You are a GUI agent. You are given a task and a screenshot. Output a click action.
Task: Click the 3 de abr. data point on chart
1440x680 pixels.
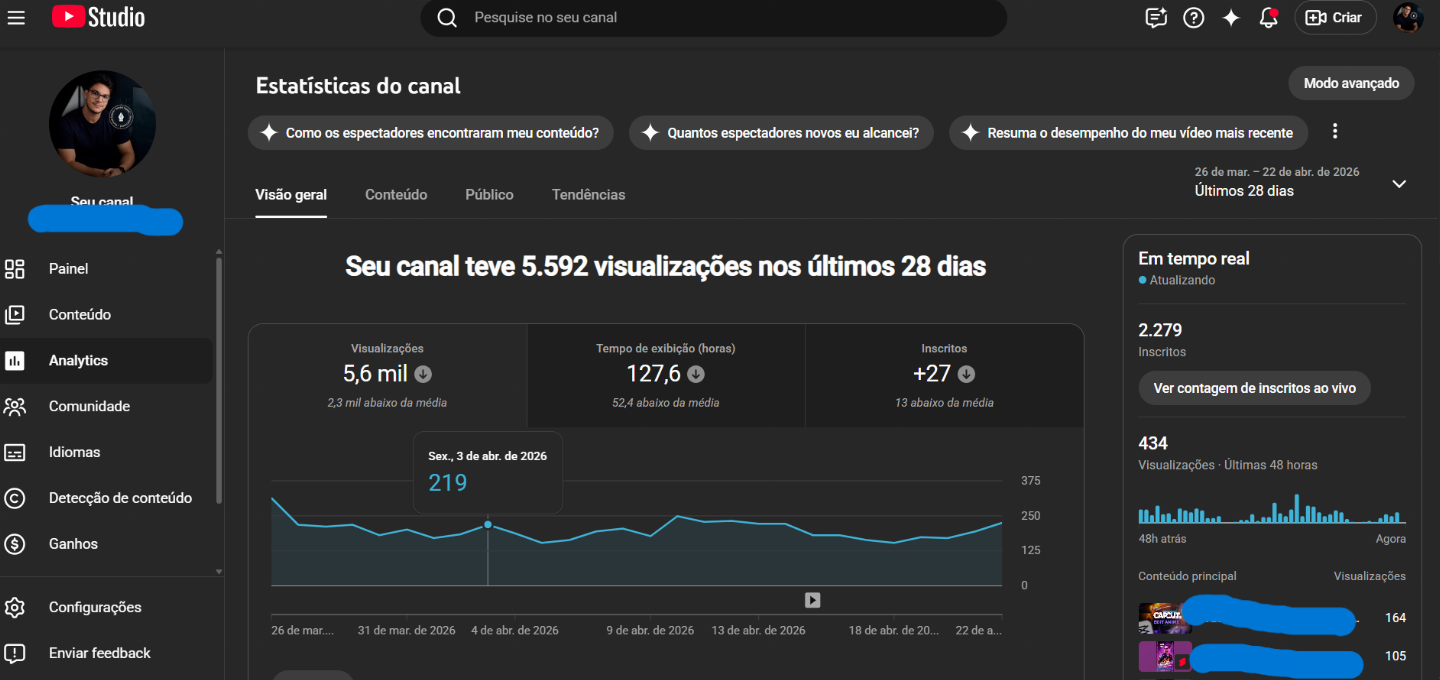pos(488,524)
